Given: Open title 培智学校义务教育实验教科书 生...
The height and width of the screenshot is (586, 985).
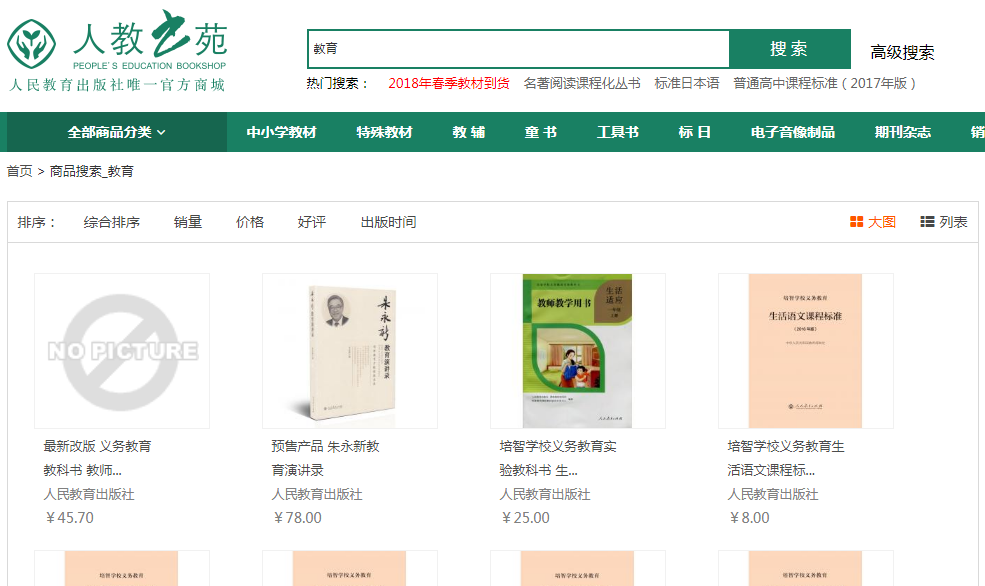Looking at the screenshot, I should 558,458.
